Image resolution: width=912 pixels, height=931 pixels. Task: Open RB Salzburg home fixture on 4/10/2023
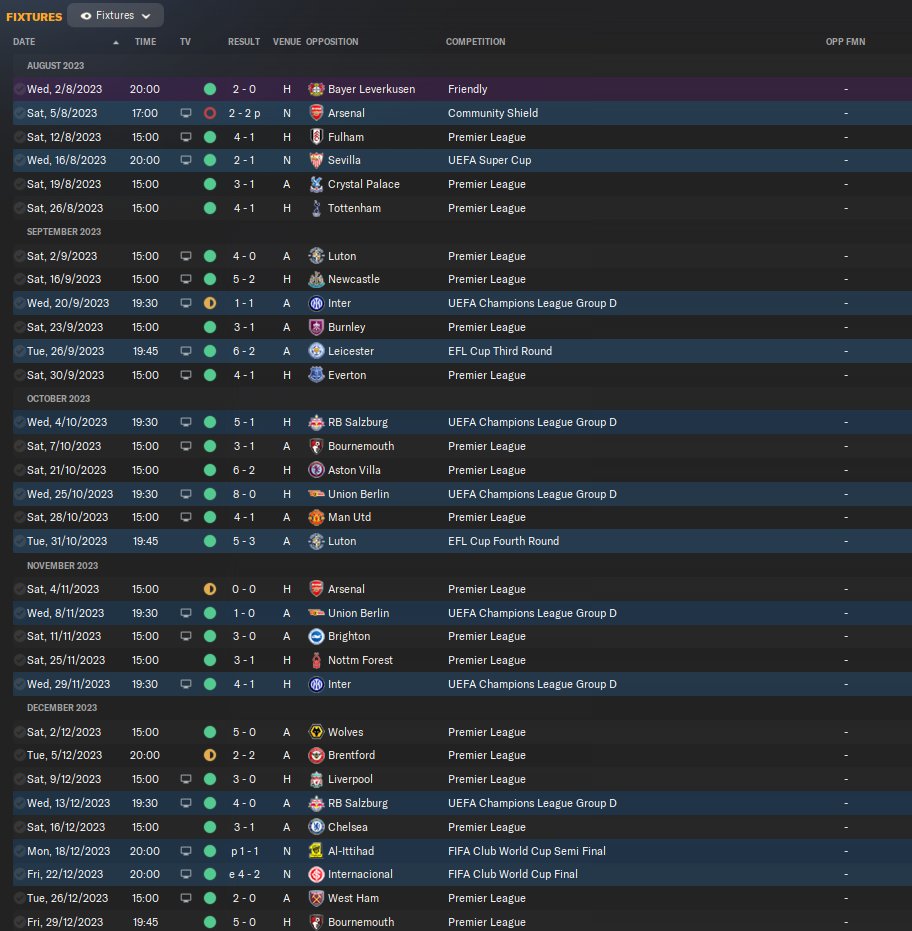click(357, 422)
